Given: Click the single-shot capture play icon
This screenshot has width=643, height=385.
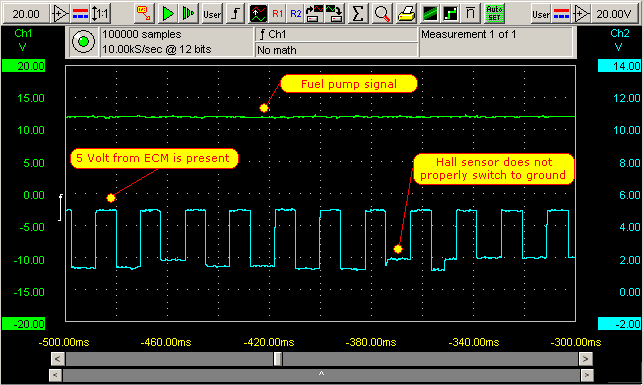Looking at the screenshot, I should [x=189, y=14].
